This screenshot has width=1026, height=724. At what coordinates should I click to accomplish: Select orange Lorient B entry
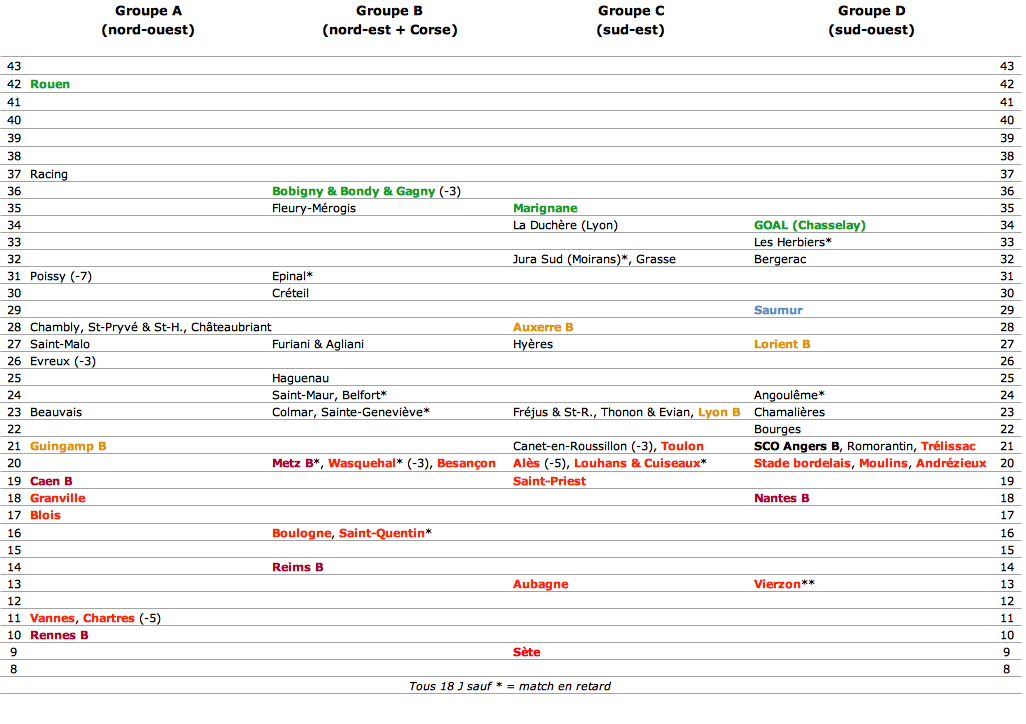click(x=782, y=344)
